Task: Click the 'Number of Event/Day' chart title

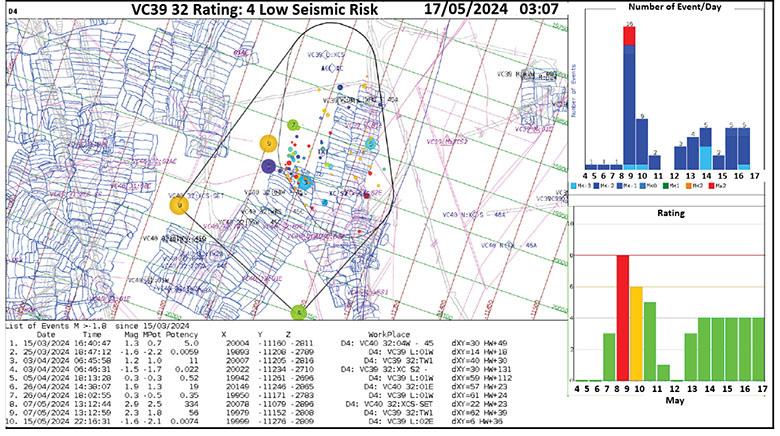Action: (x=675, y=7)
